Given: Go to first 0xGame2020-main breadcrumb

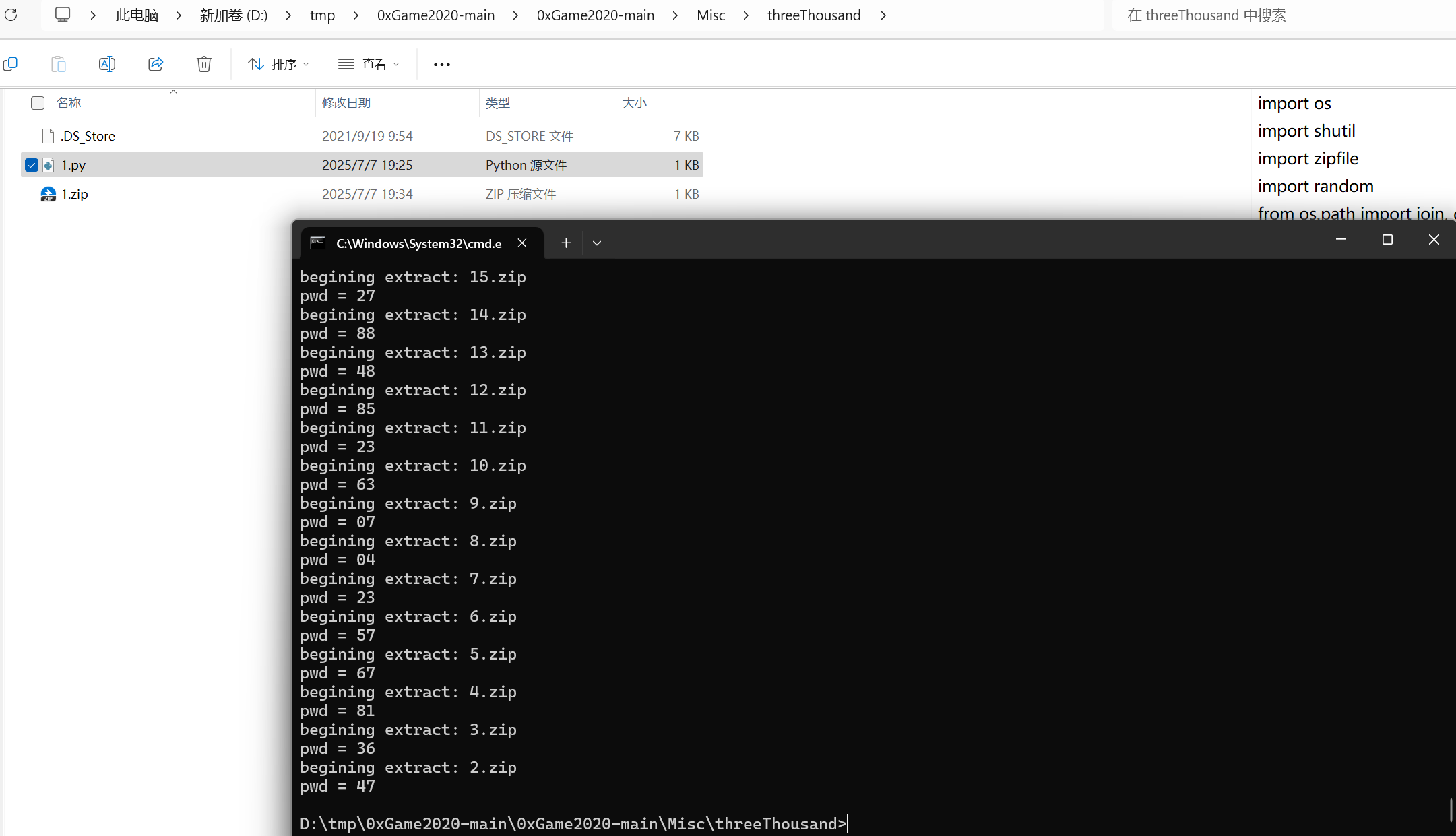Looking at the screenshot, I should [x=436, y=15].
